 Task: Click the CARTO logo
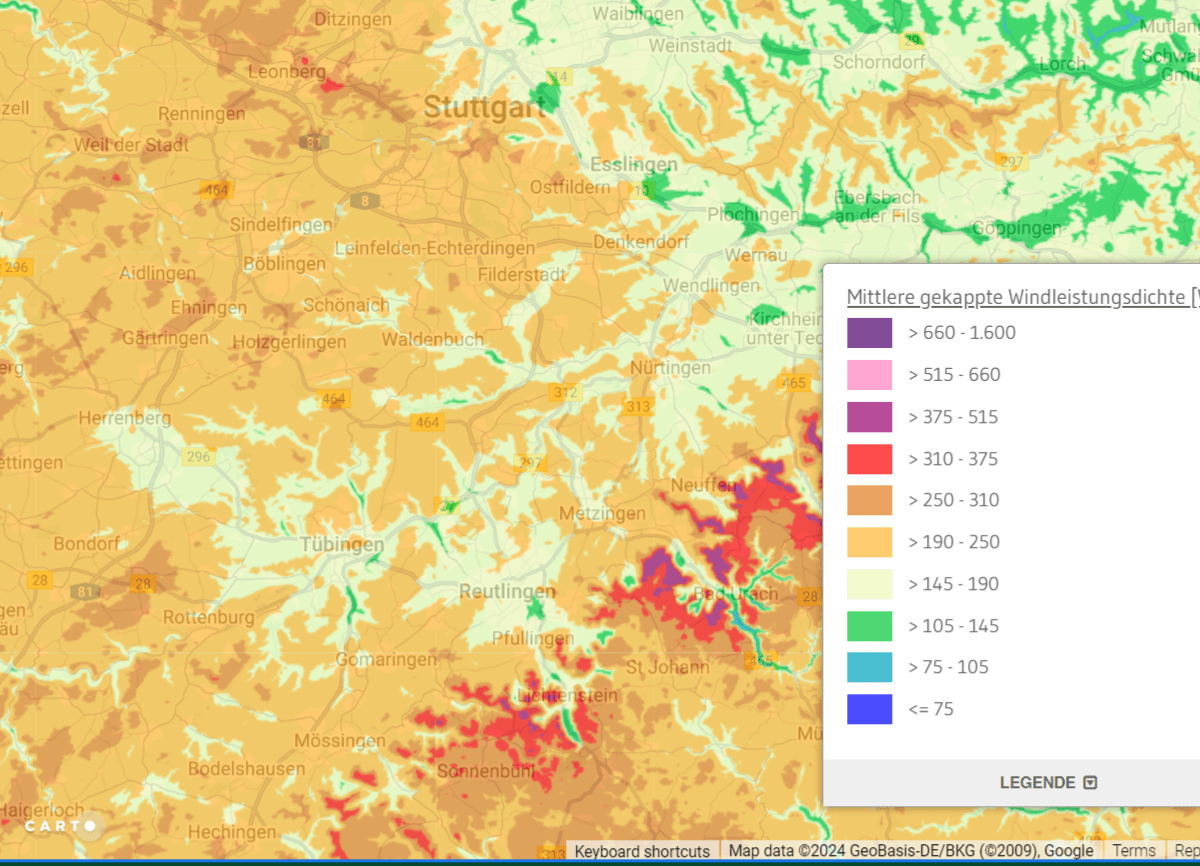tap(62, 826)
